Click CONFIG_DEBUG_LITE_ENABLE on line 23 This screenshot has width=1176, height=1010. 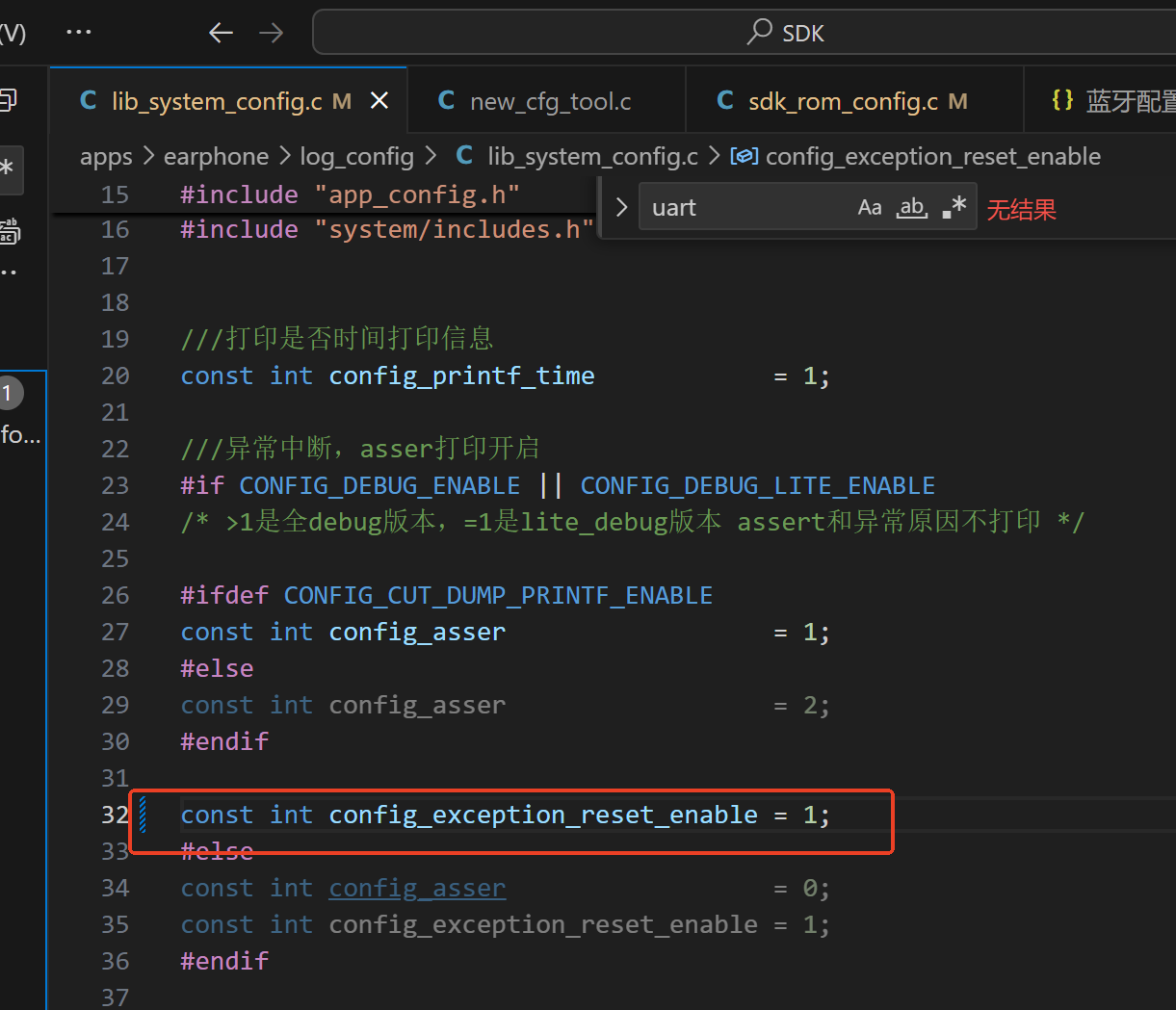click(x=758, y=485)
